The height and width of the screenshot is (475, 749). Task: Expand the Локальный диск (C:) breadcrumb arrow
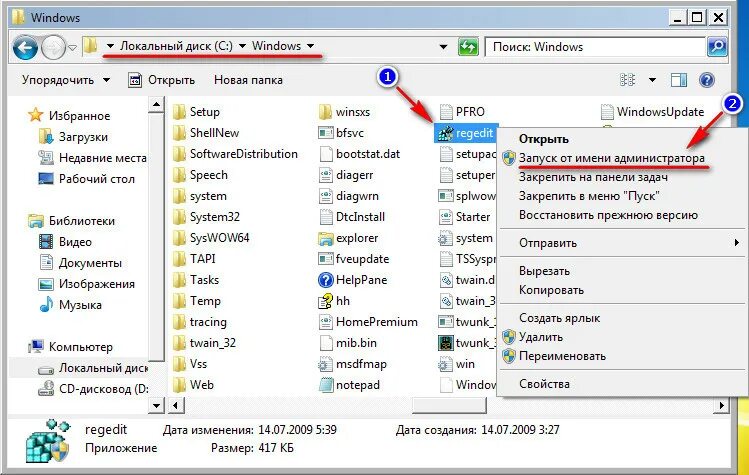[x=242, y=46]
